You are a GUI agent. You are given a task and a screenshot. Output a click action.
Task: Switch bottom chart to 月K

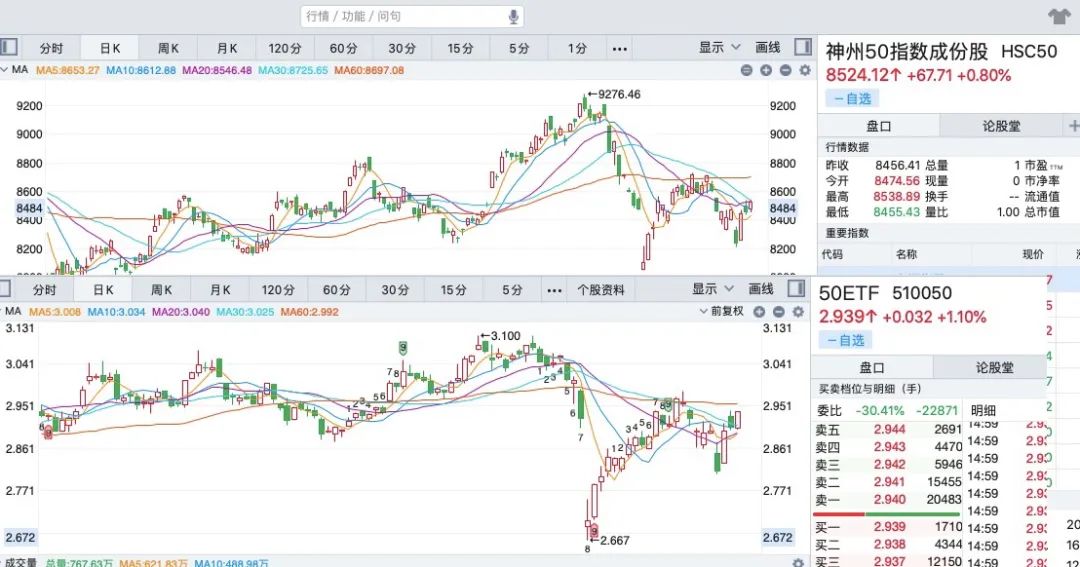(x=220, y=290)
